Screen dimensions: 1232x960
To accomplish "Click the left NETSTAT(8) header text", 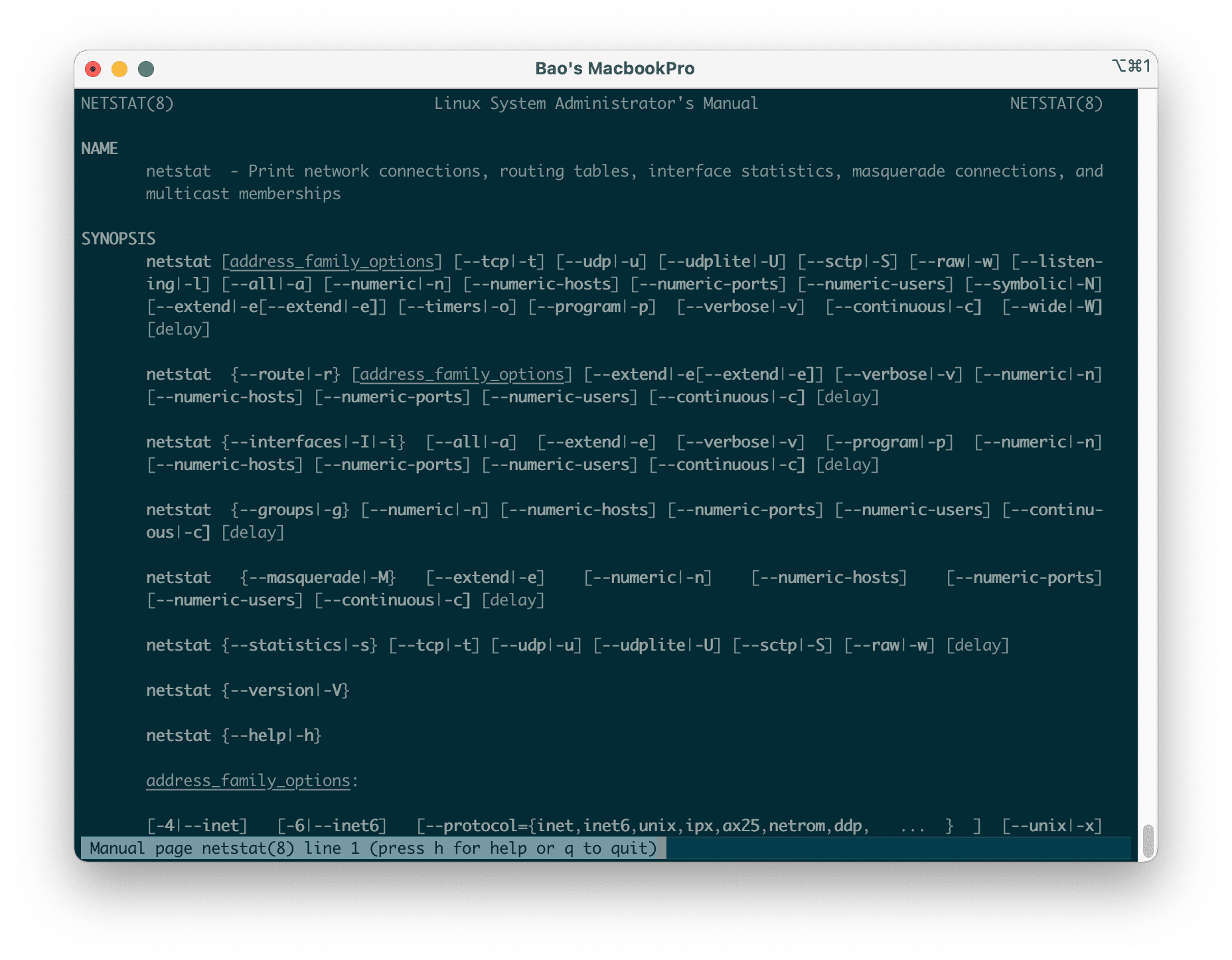I will 127,104.
